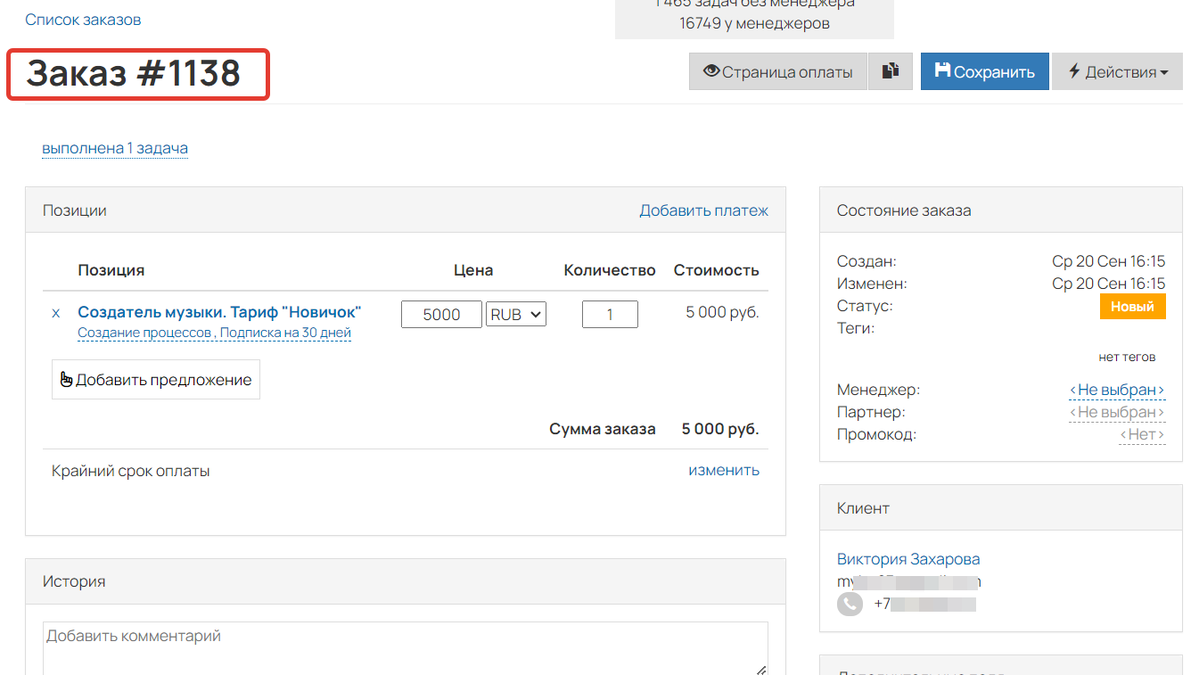Click the price input field showing 5000
This screenshot has width=1199, height=675.
441,314
